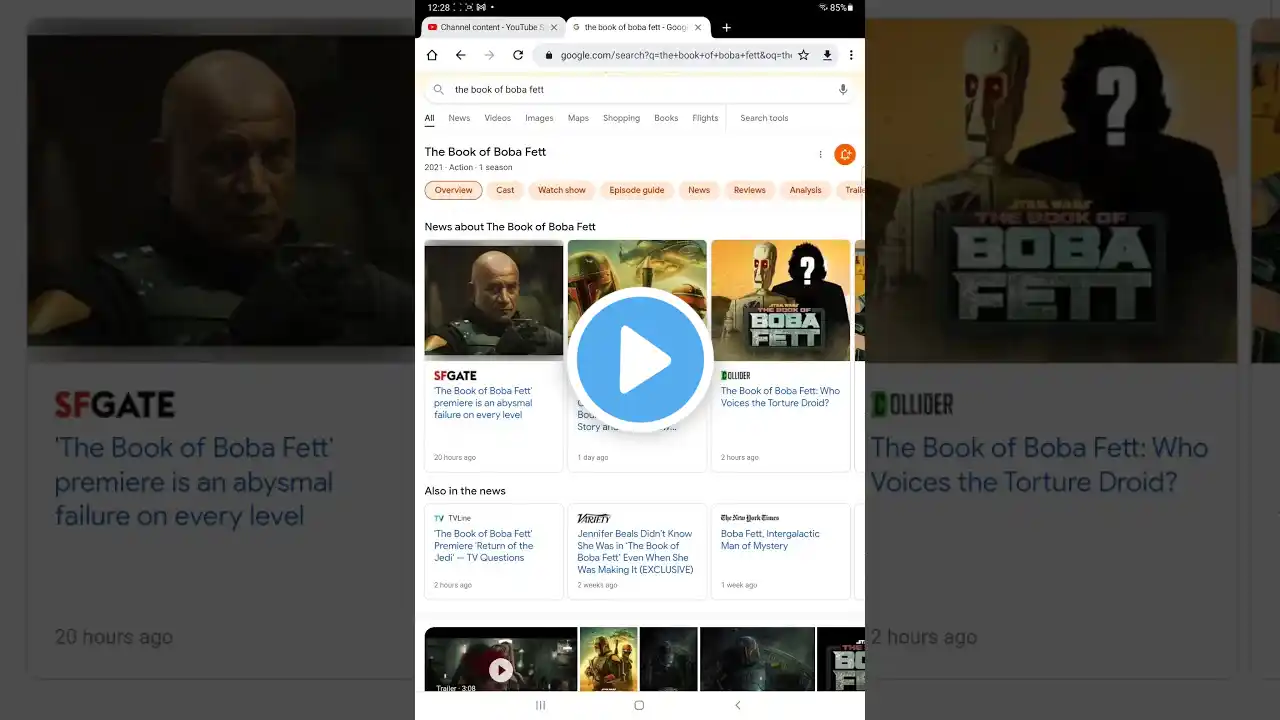The width and height of the screenshot is (1280, 720).
Task: Start voice search with microphone icon
Action: click(843, 89)
